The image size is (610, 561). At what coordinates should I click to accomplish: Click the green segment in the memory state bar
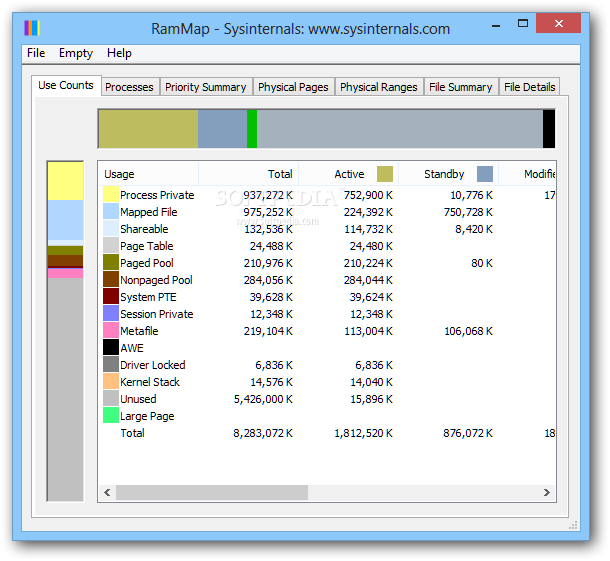point(252,129)
